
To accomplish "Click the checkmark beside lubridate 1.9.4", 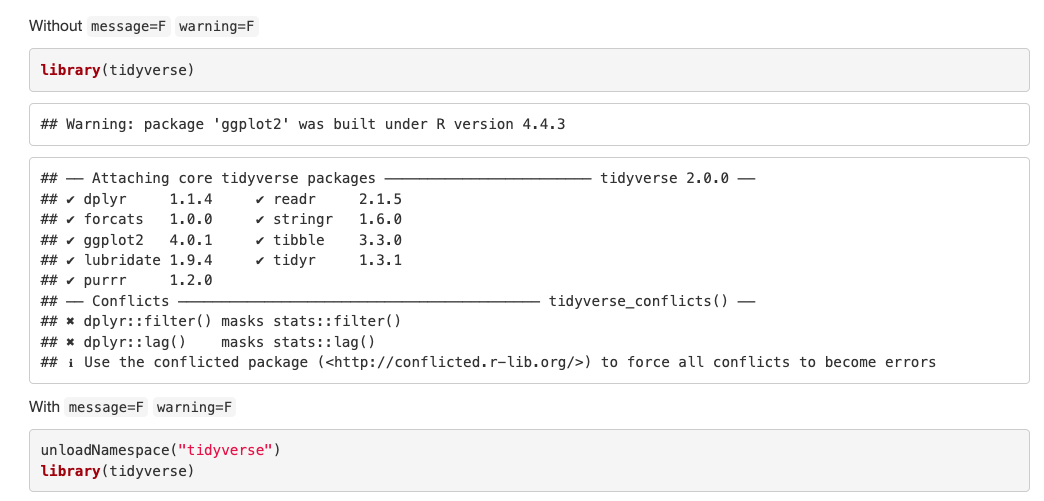I will 71,260.
